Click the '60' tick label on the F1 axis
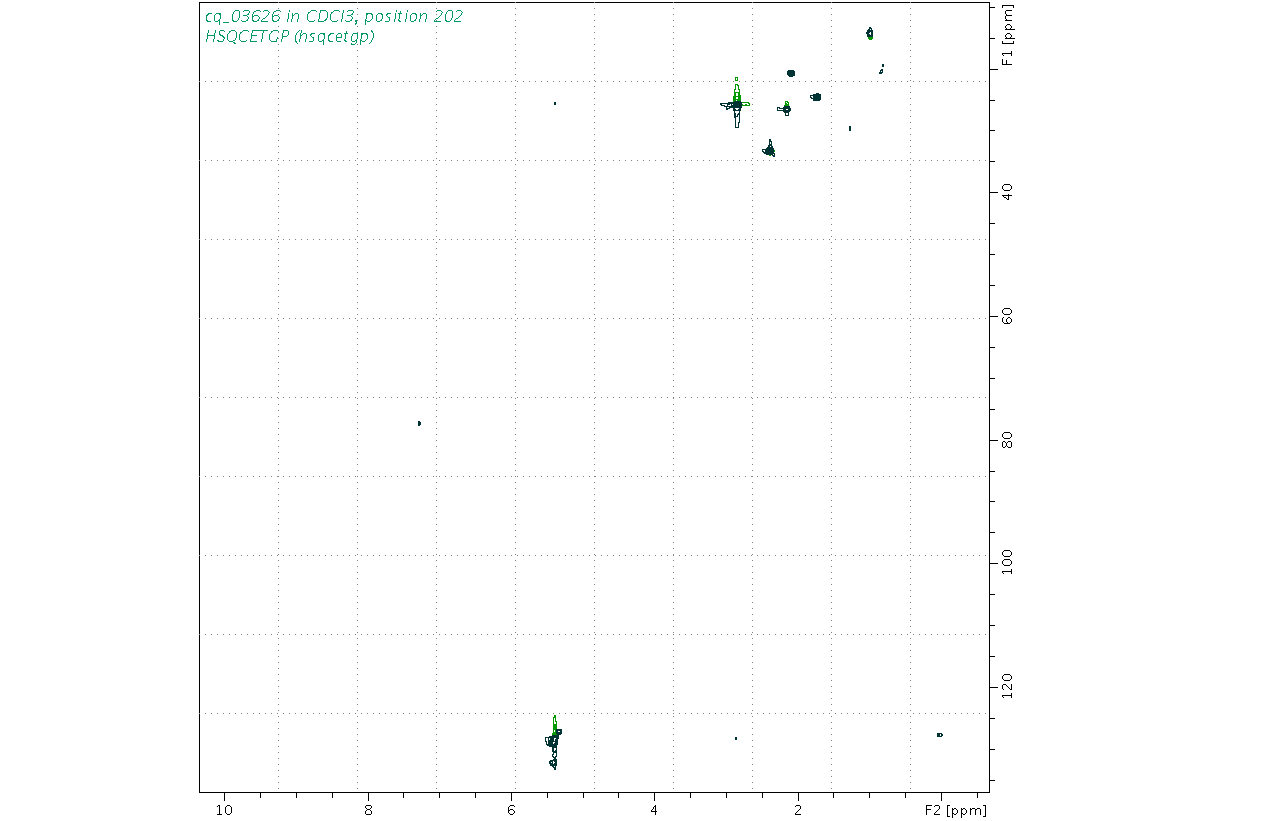Image resolution: width=1285 pixels, height=821 pixels. tap(1007, 315)
